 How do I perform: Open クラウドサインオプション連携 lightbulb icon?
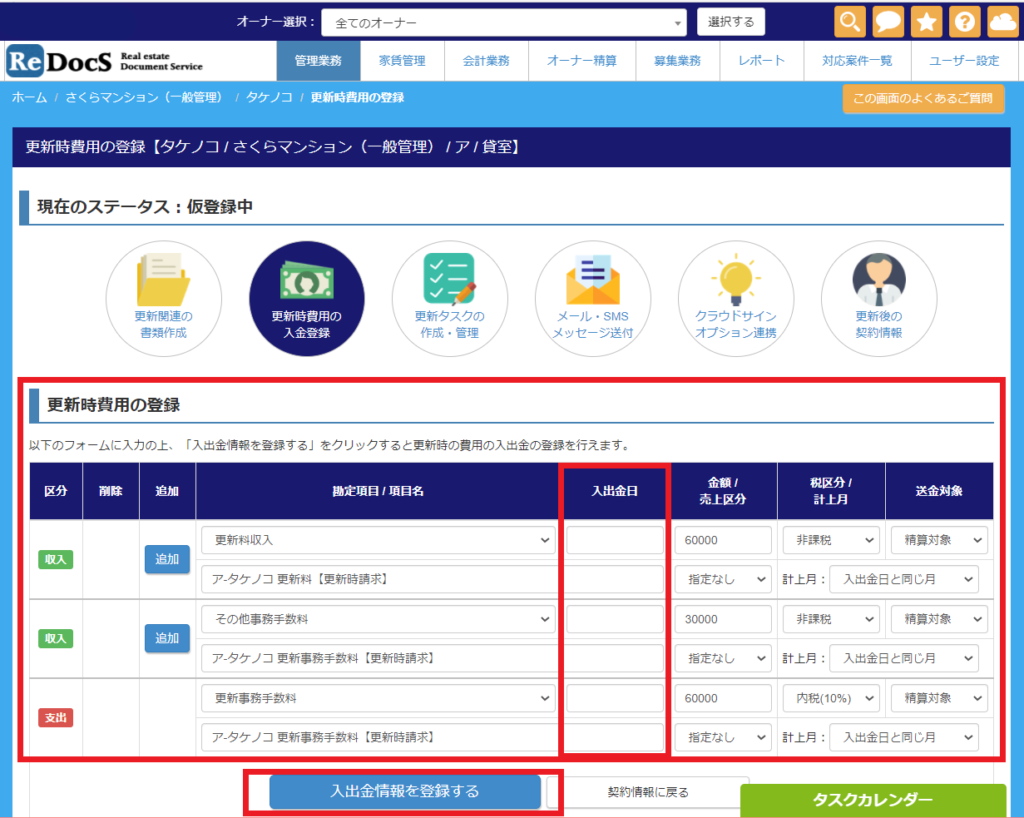(x=735, y=298)
